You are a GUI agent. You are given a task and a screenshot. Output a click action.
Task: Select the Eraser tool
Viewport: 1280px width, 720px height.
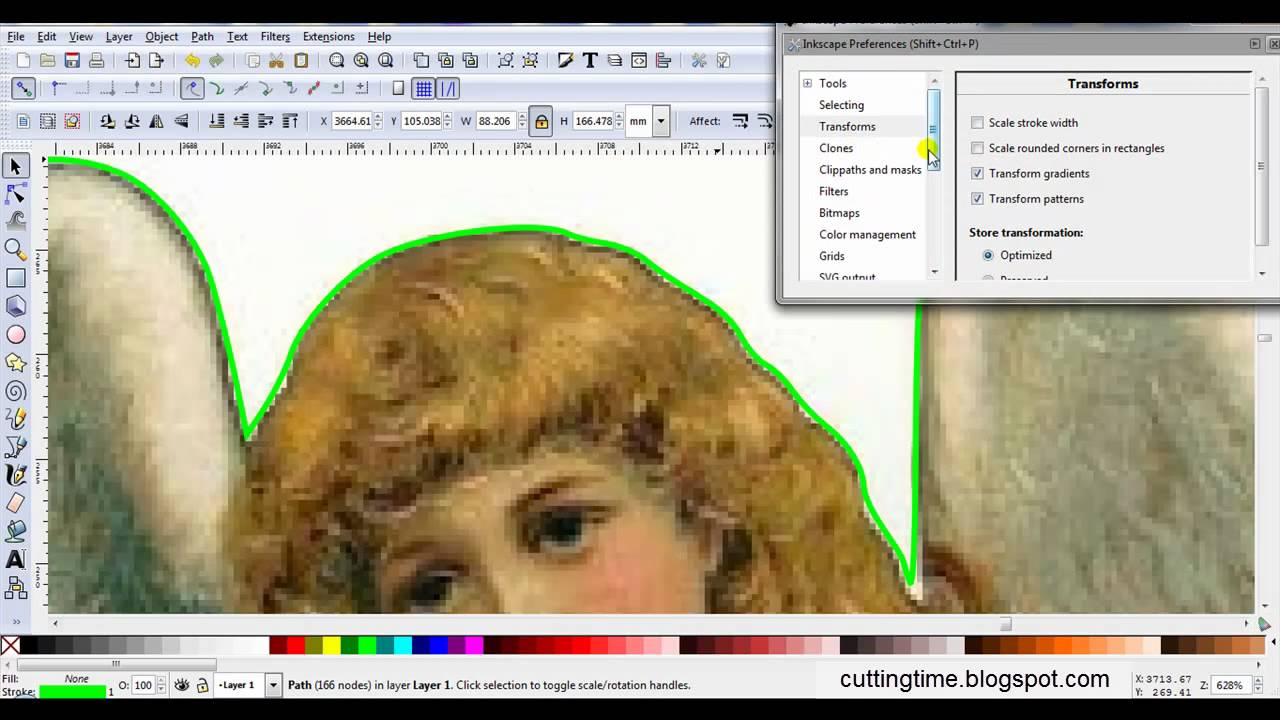(x=16, y=503)
